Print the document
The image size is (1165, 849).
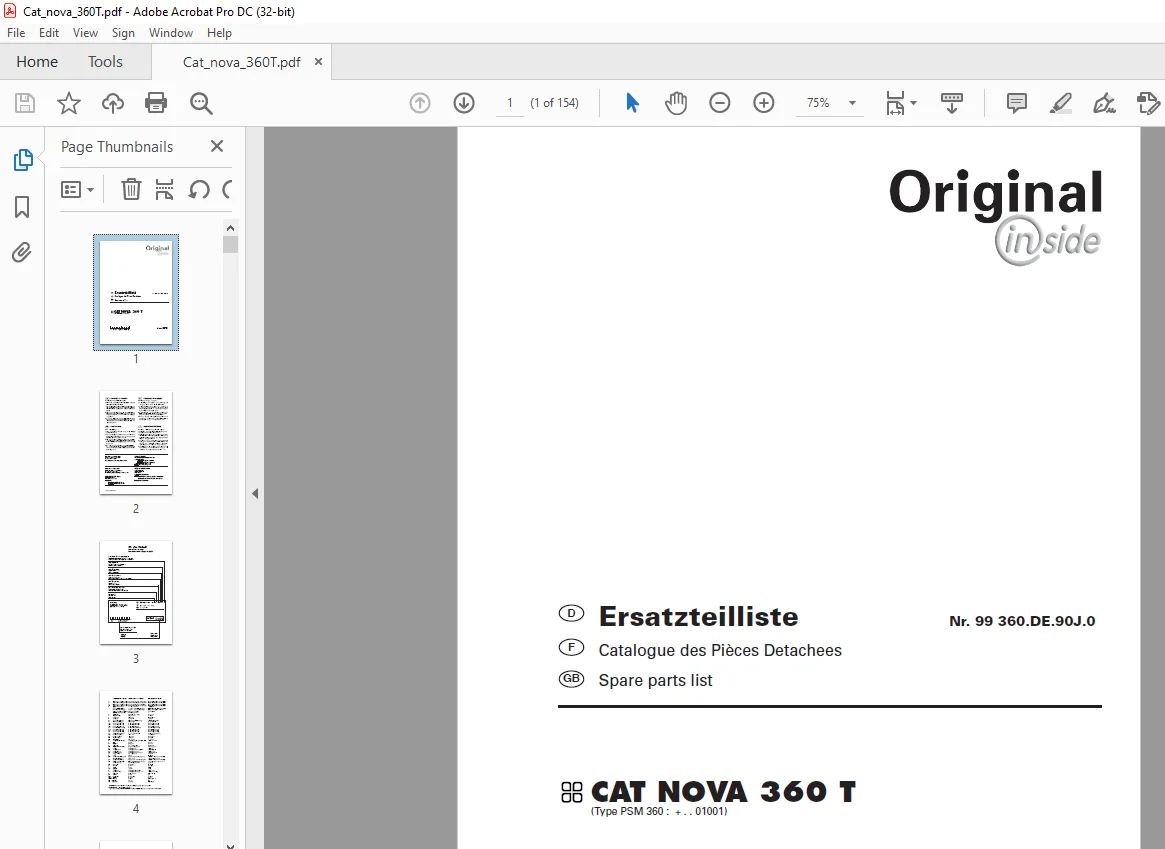pos(156,103)
